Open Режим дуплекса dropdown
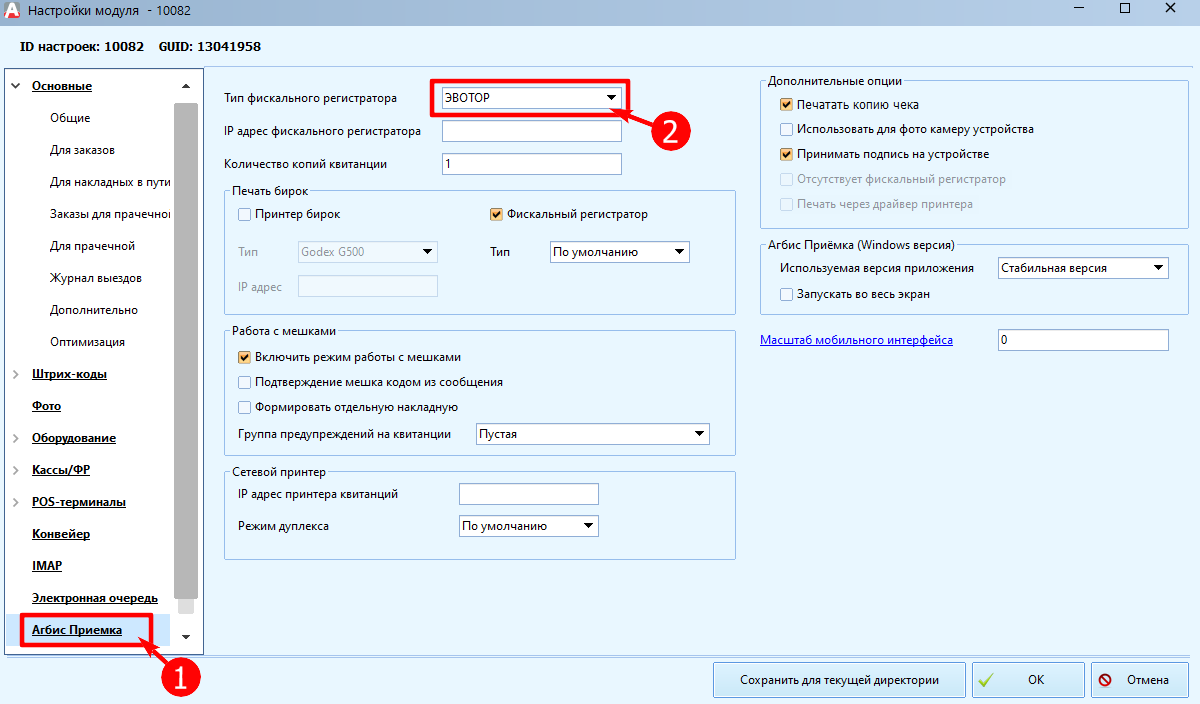This screenshot has width=1200, height=704. point(528,525)
